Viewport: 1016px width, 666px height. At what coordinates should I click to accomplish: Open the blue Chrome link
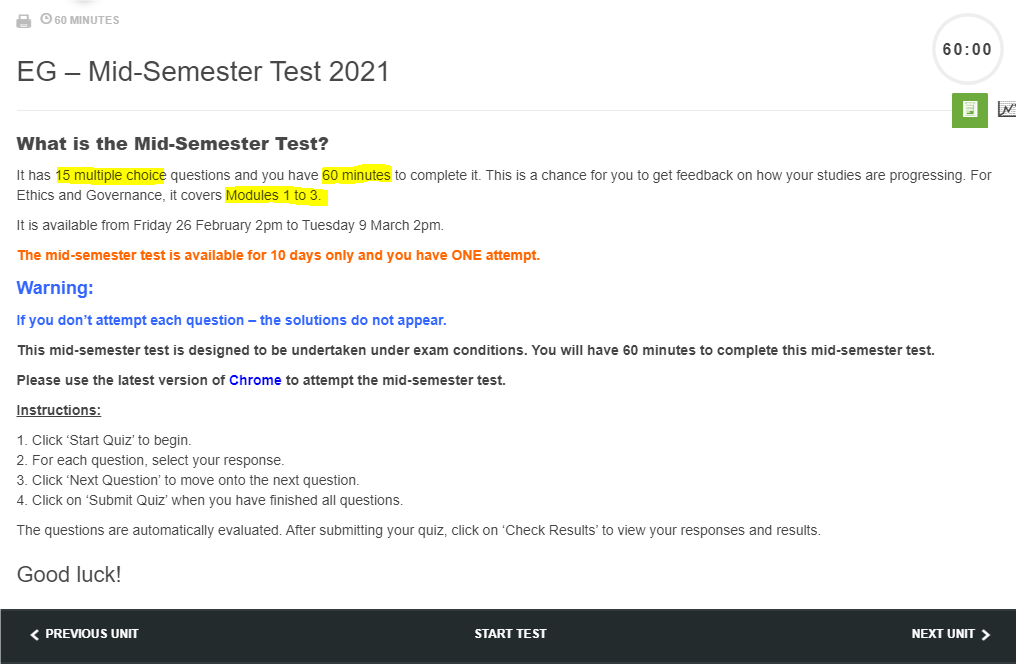255,381
